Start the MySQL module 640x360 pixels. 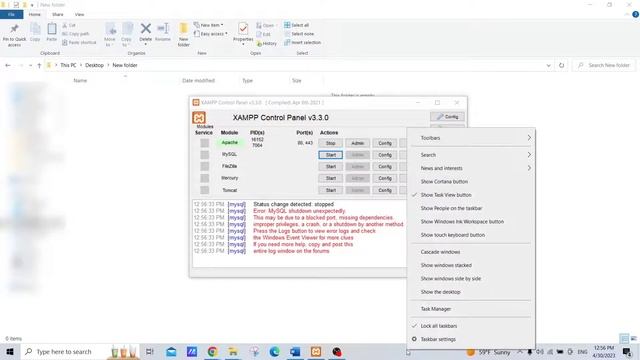coord(331,155)
